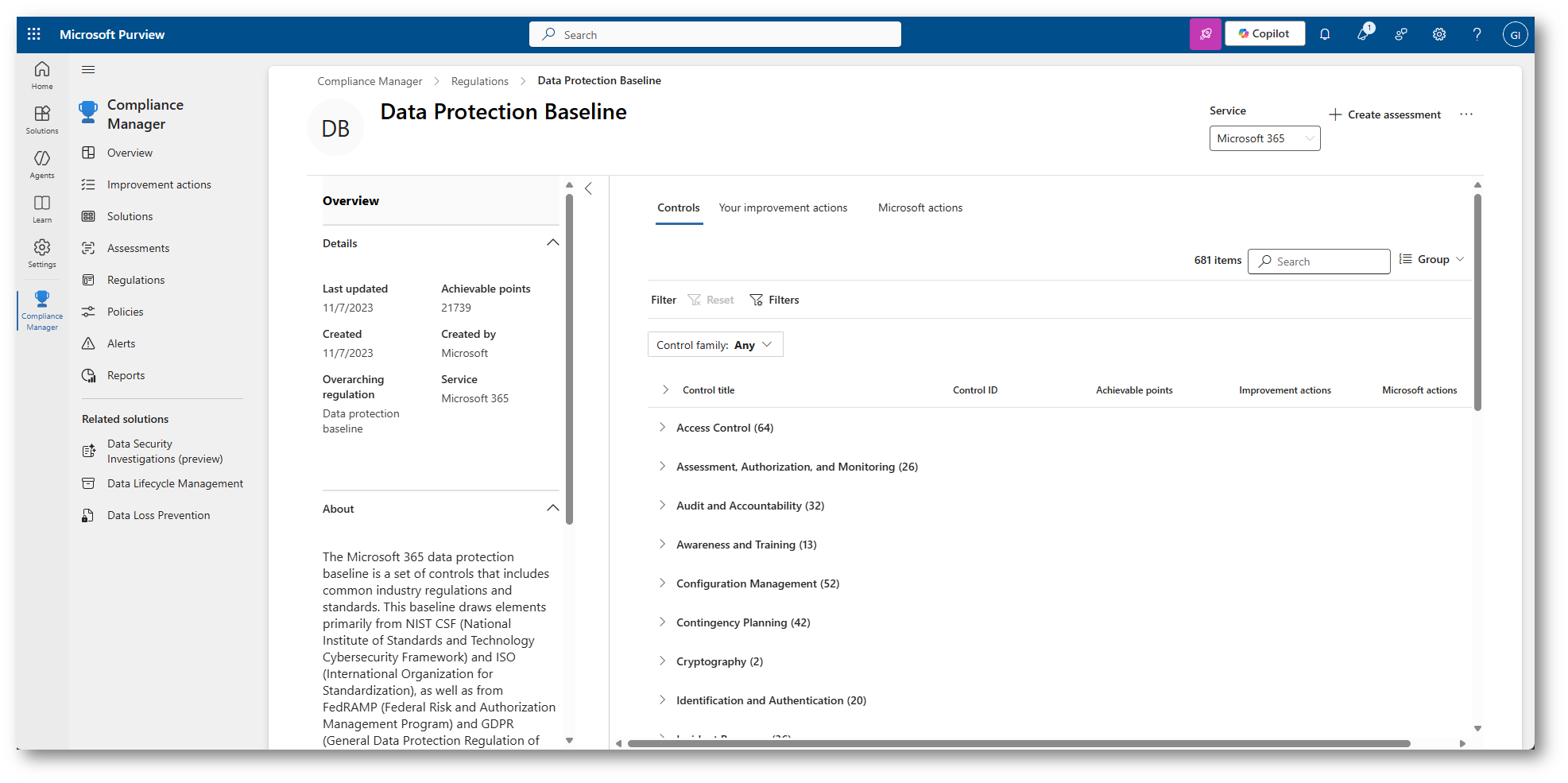The height and width of the screenshot is (783, 1568).
Task: Click the controls list search field
Action: (x=1319, y=262)
